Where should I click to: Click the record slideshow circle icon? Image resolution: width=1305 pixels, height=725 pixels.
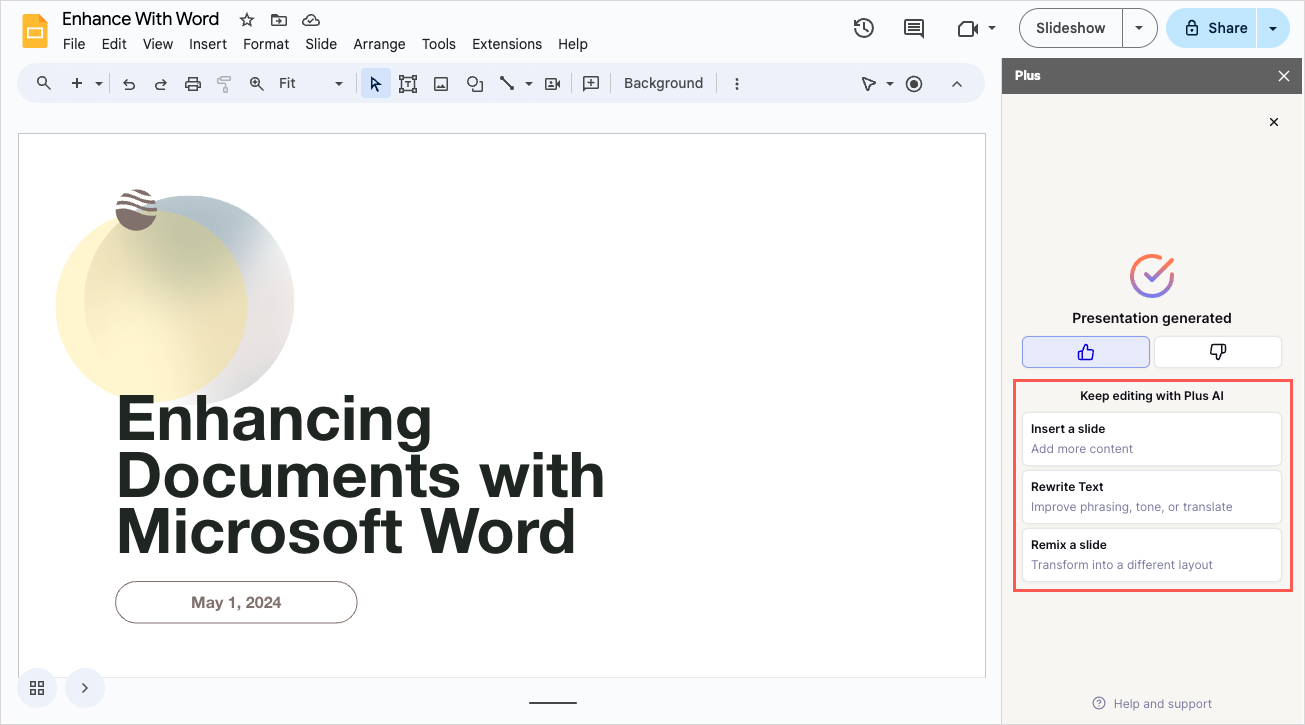point(914,84)
